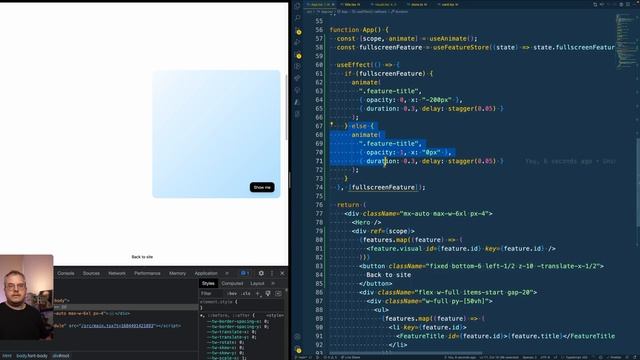Select body.font-body in the DevTools breadcrumb
640x360 pixels.
tap(32, 356)
